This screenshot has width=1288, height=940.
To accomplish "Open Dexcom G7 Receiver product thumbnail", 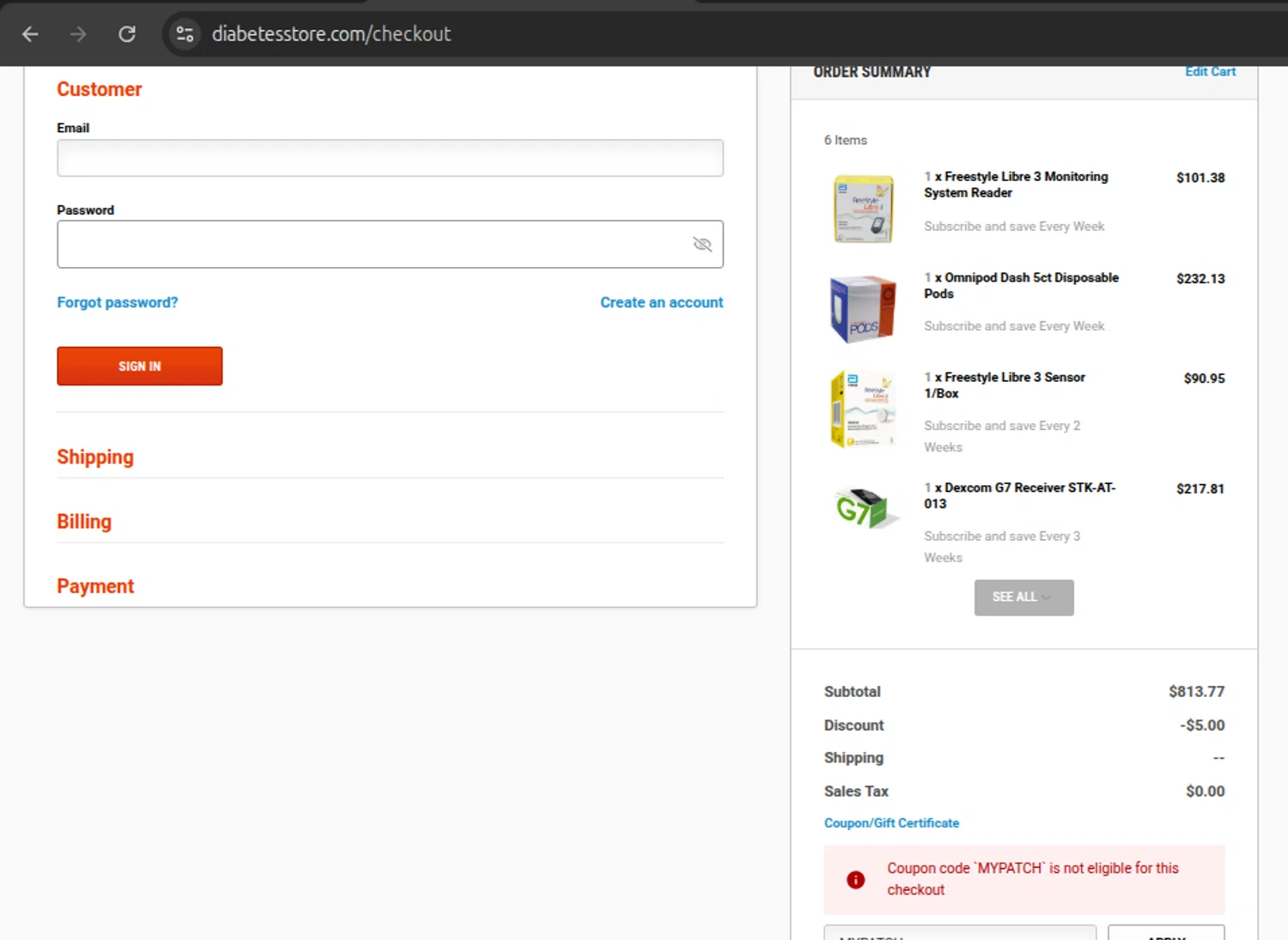I will pos(866,507).
